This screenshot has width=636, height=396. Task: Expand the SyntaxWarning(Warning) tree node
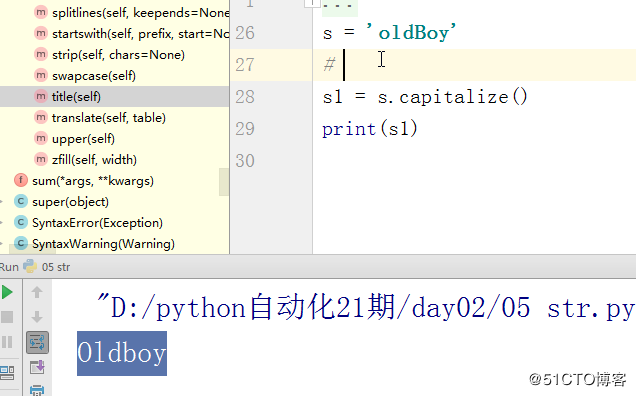coord(2,244)
